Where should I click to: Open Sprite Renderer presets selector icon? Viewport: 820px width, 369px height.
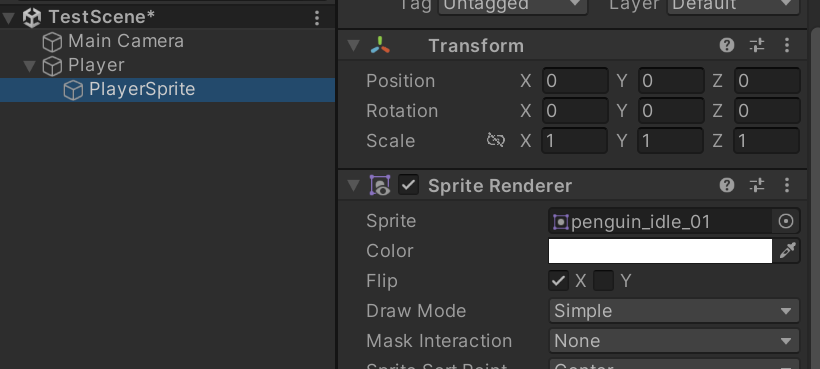pyautogui.click(x=757, y=185)
